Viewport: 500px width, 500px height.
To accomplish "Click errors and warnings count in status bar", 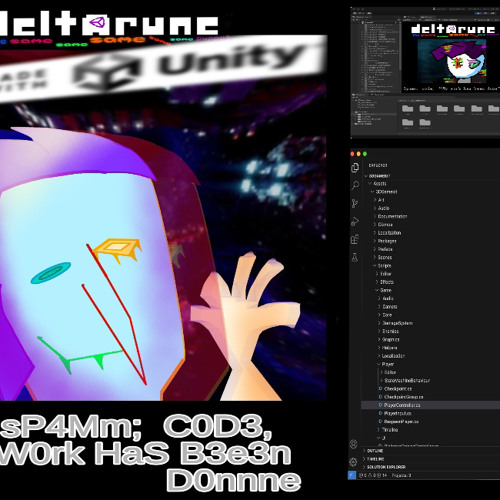I will pyautogui.click(x=373, y=475).
